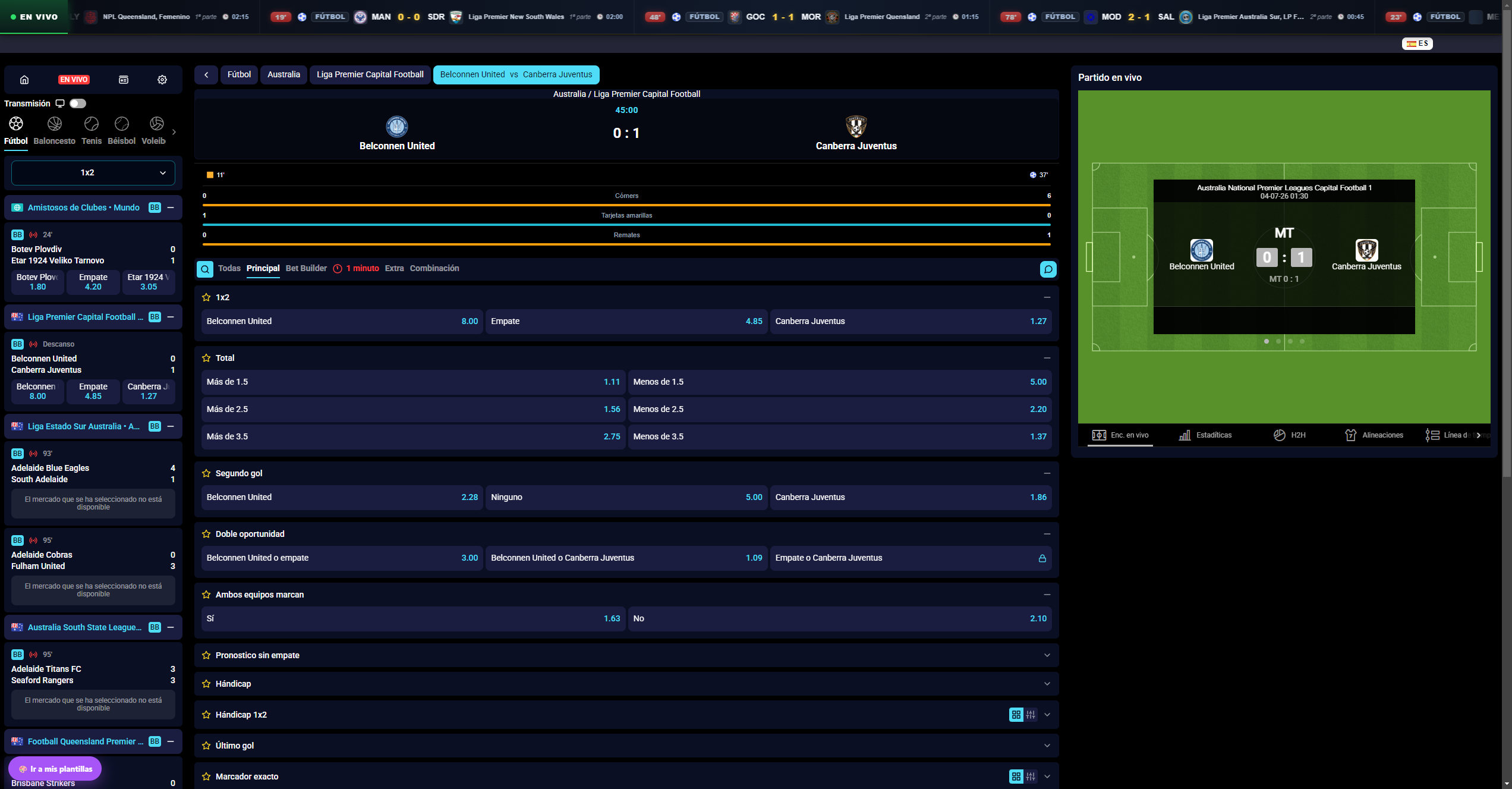Screen dimensions: 1512x789
Task: Select the Fútbol sport icon
Action: click(x=16, y=124)
